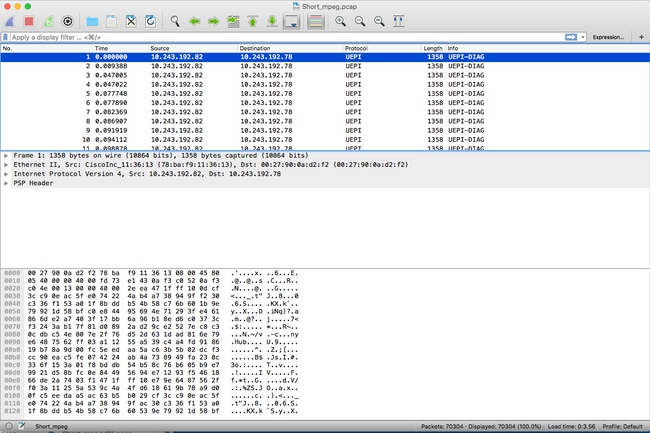Click the expert info circle in status bar

[9, 426]
